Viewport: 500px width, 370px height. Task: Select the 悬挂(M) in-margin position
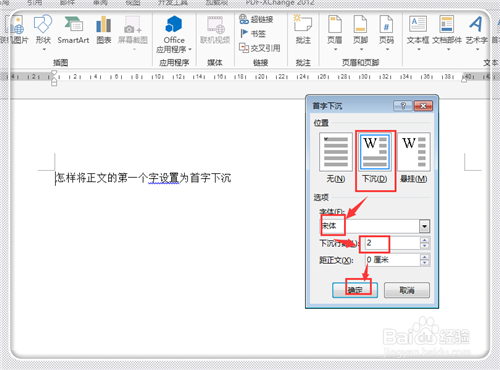pyautogui.click(x=414, y=158)
